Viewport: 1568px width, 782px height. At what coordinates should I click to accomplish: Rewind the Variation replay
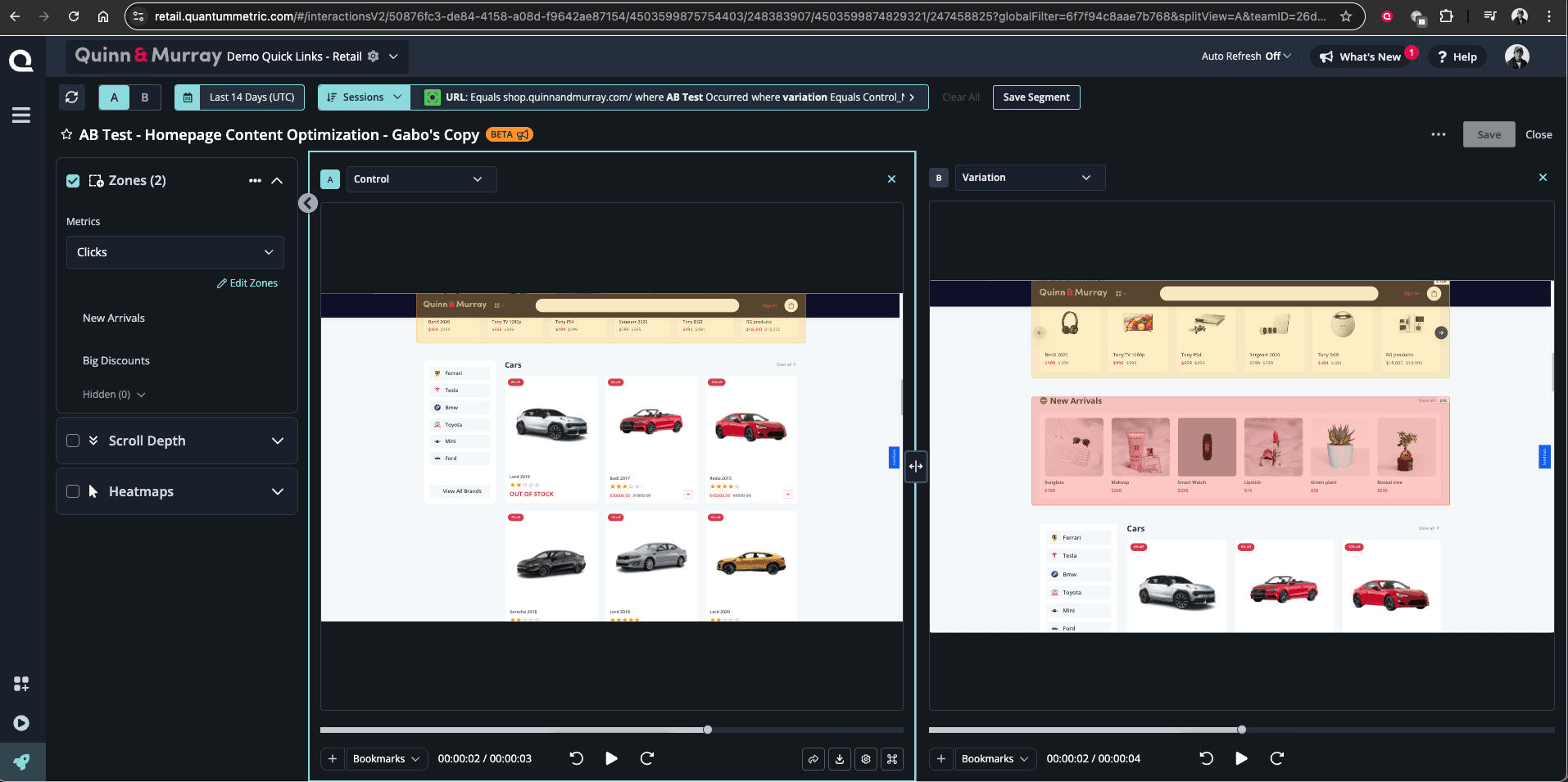(x=1207, y=759)
